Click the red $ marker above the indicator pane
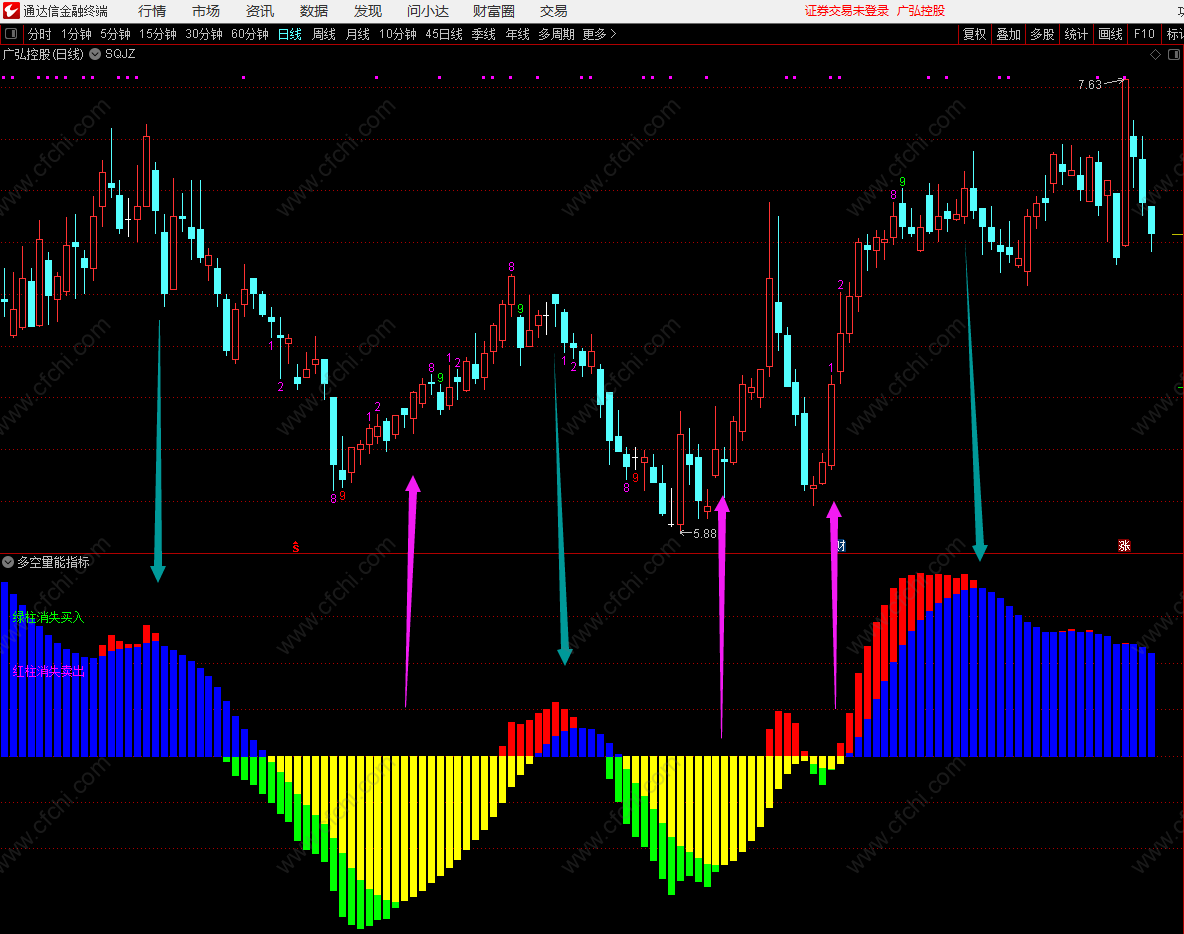This screenshot has height=934, width=1184. (x=295, y=547)
